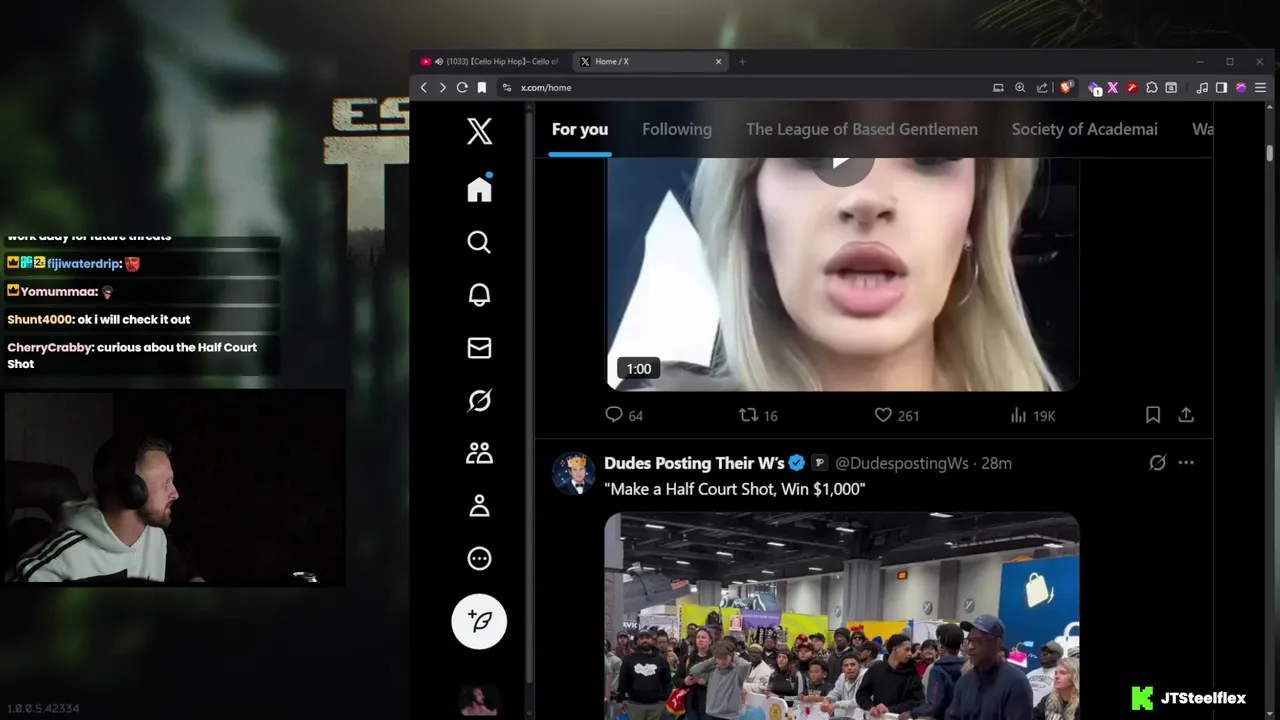Screen dimensions: 1280x720
Task: Go forward in browser history
Action: coord(442,88)
